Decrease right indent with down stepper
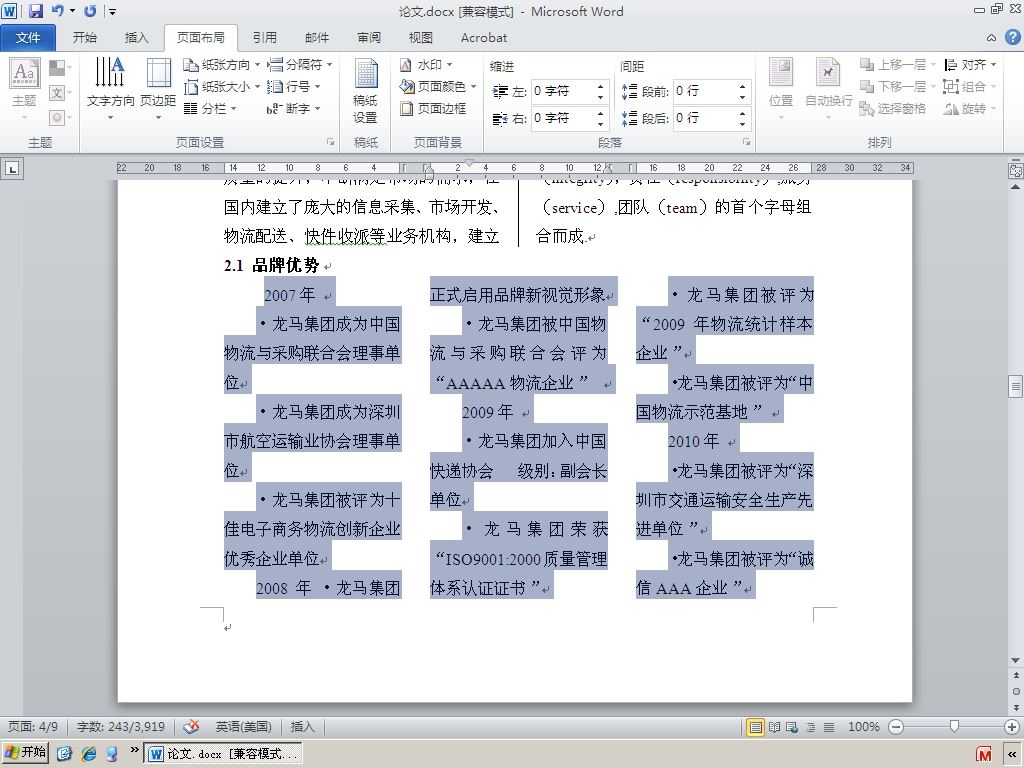Image resolution: width=1024 pixels, height=768 pixels. tap(600, 123)
